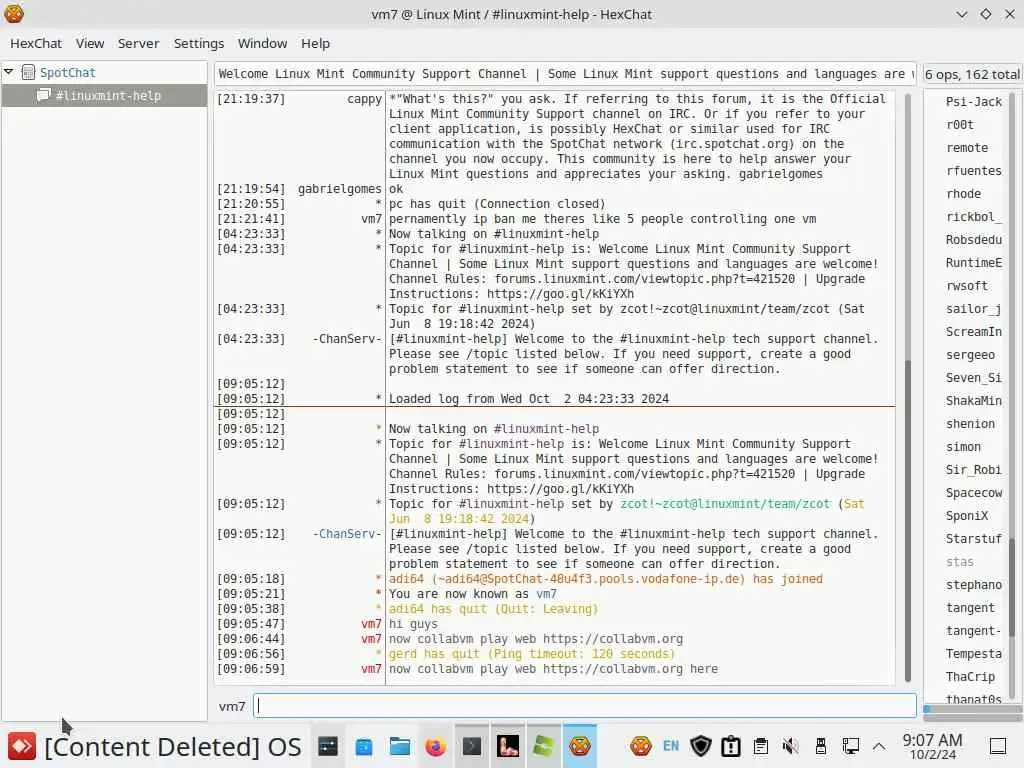Open the notifications alert tray icon
The height and width of the screenshot is (768, 1024).
click(x=731, y=746)
